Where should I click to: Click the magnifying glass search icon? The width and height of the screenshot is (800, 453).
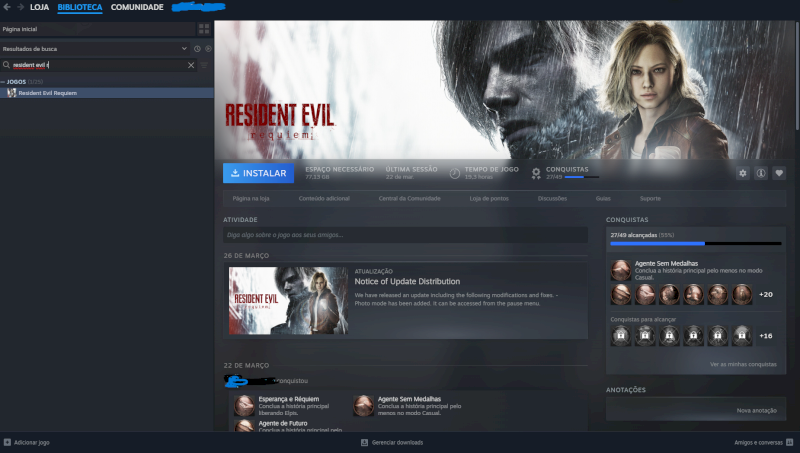pyautogui.click(x=7, y=65)
